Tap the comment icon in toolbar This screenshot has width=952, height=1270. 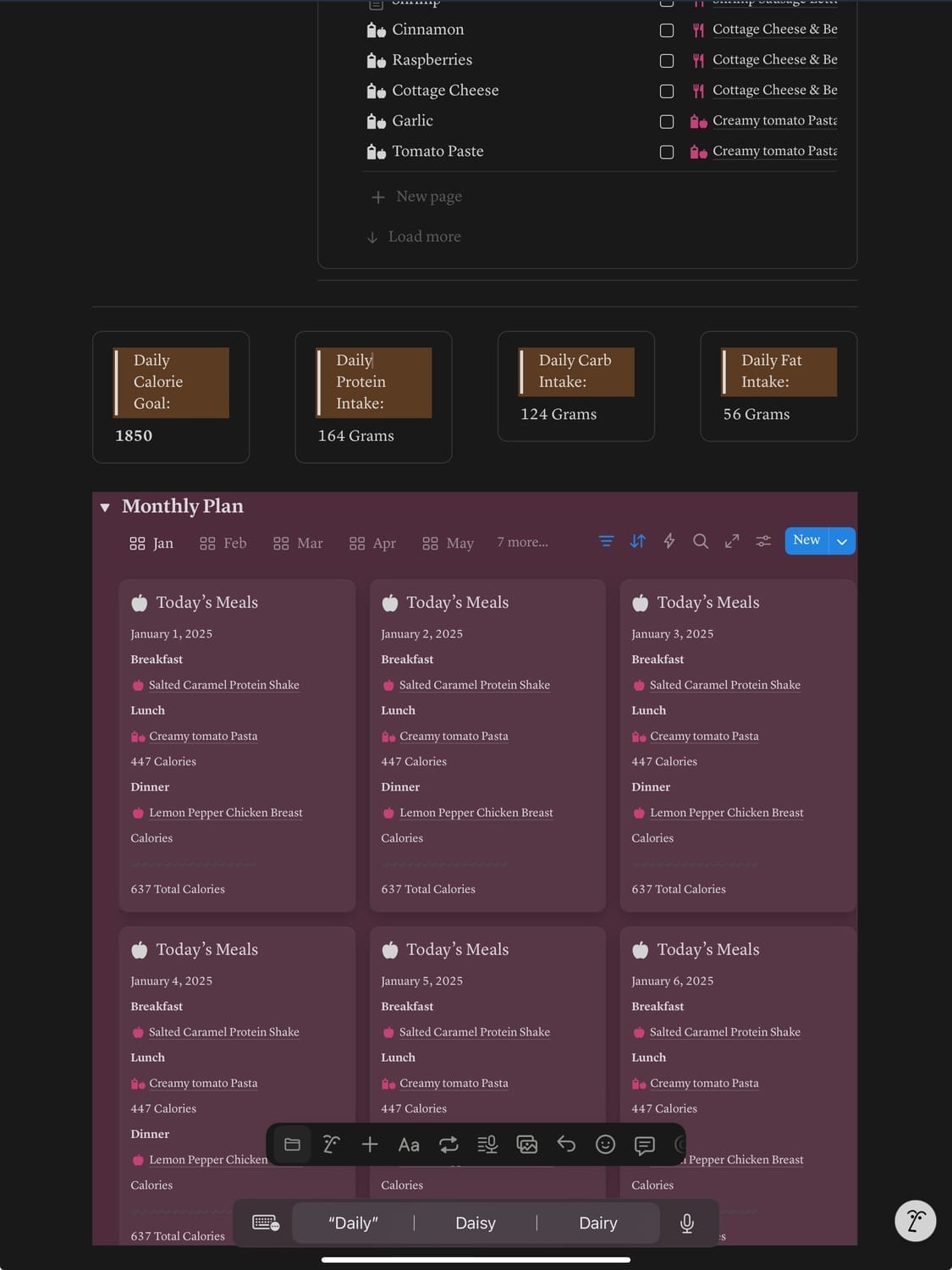click(644, 1145)
